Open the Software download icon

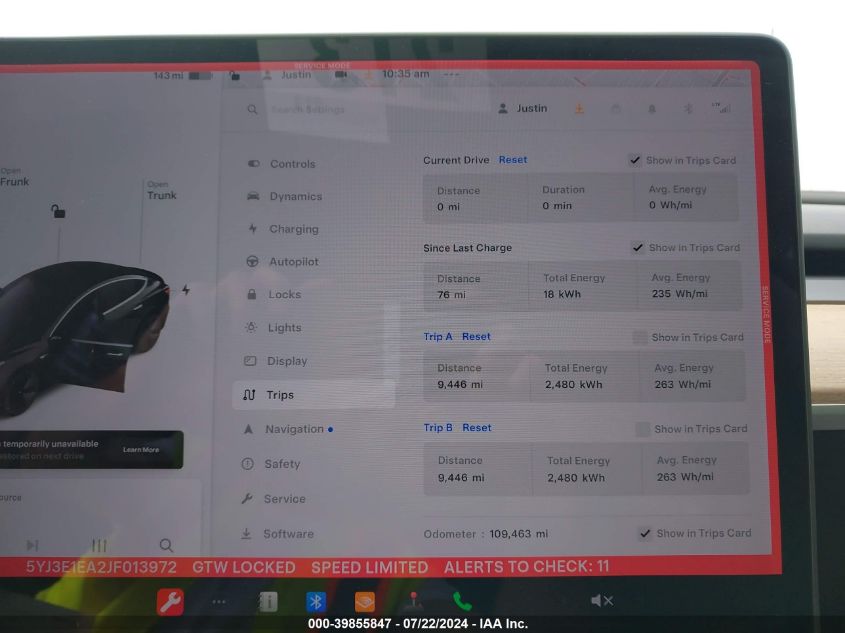click(x=253, y=533)
